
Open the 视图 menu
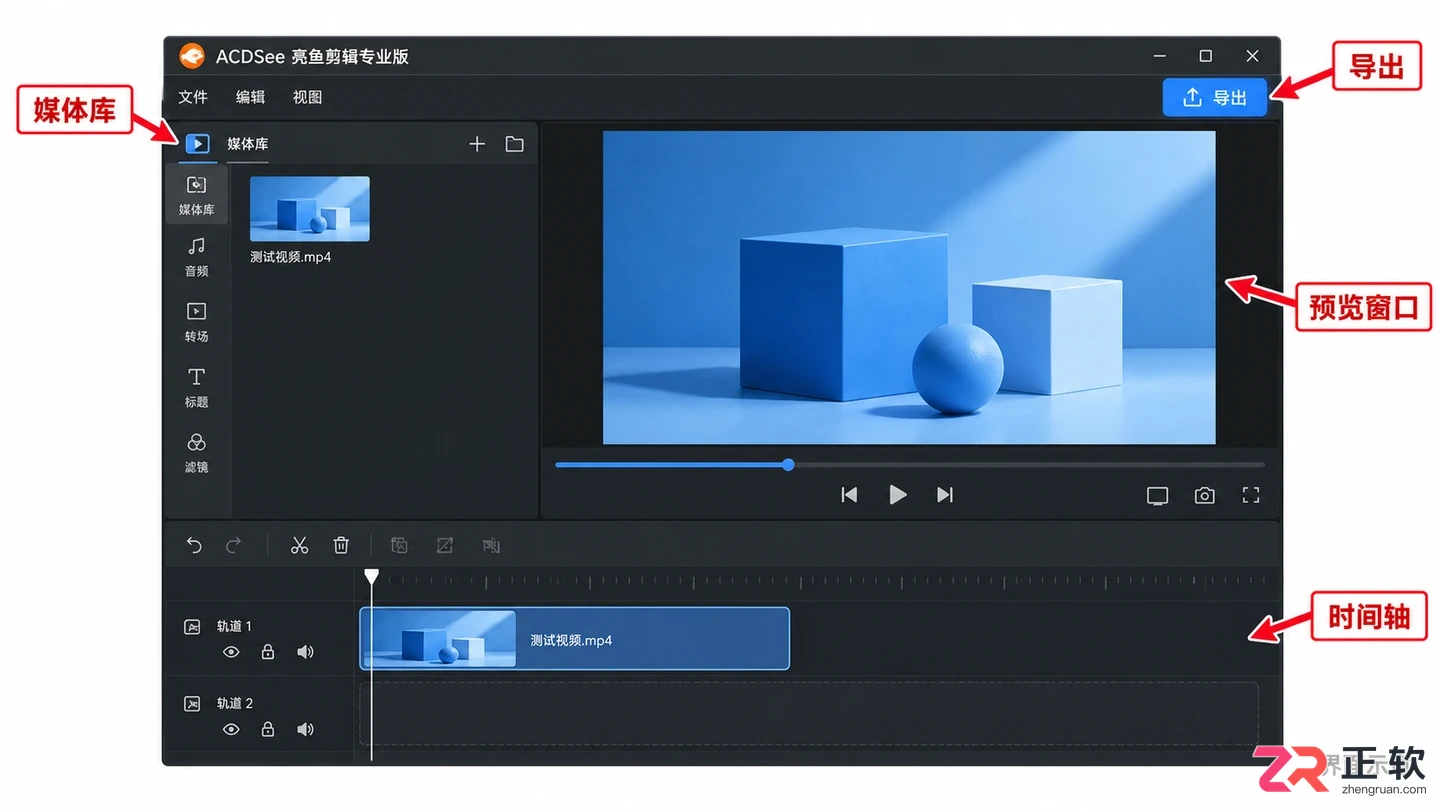307,97
